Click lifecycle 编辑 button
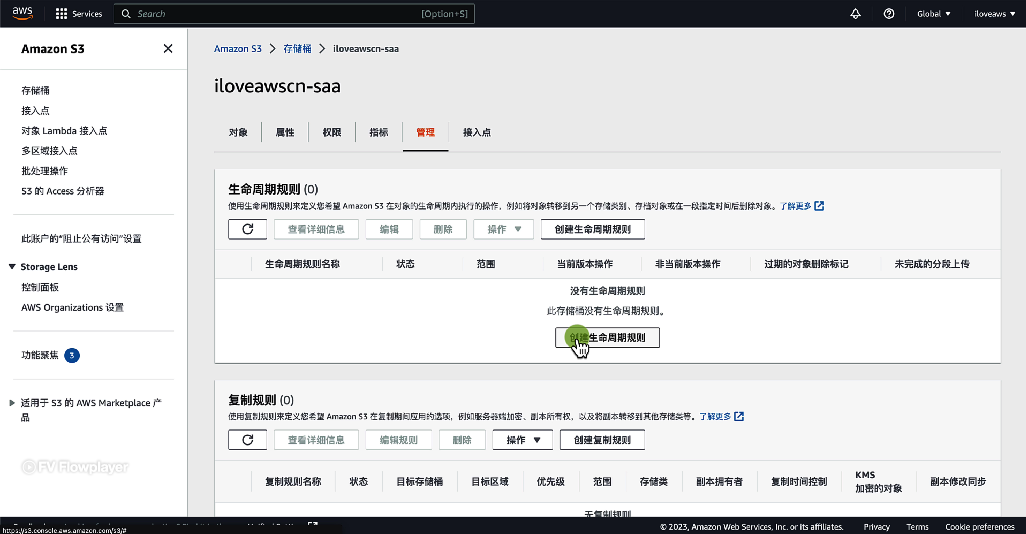1026x534 pixels. pos(389,229)
